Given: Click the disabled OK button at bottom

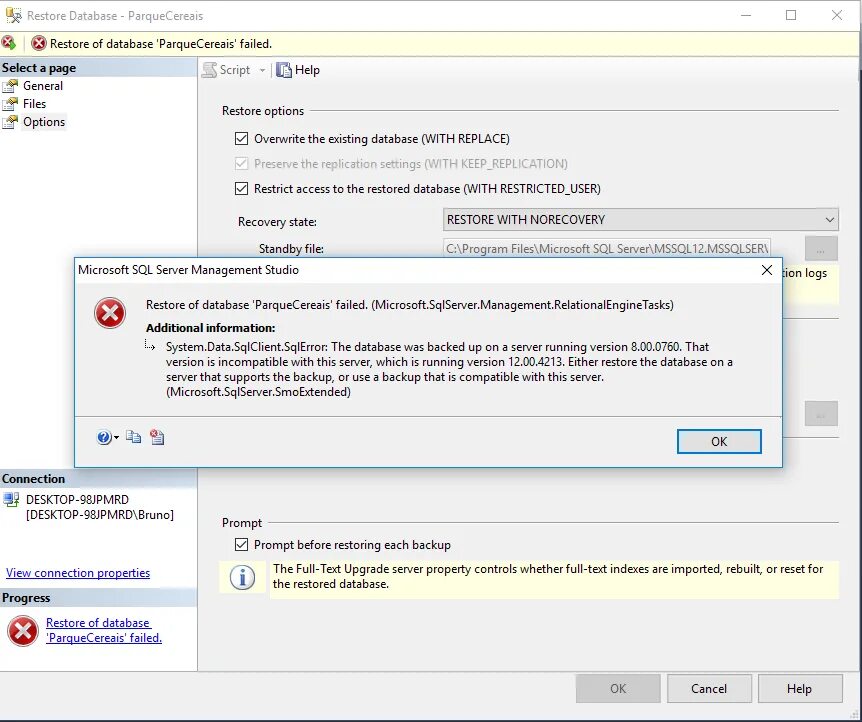Looking at the screenshot, I should pyautogui.click(x=618, y=688).
